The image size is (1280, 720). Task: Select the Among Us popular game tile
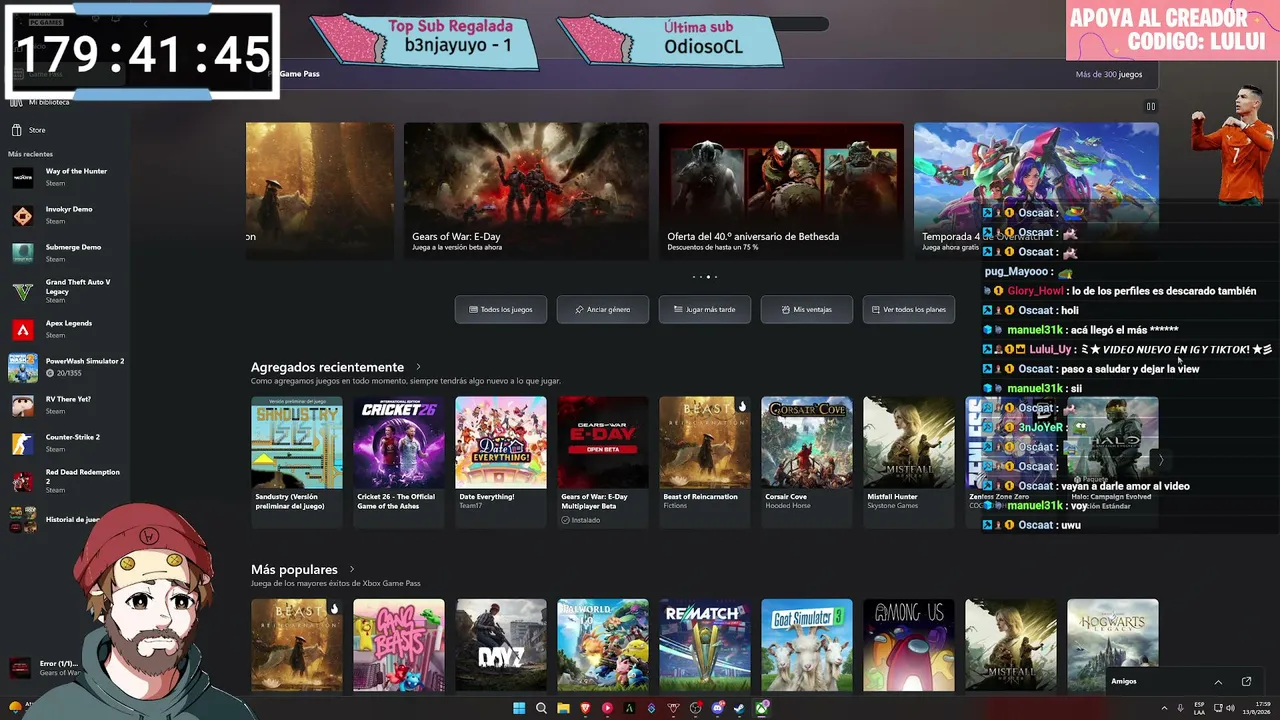(x=909, y=645)
